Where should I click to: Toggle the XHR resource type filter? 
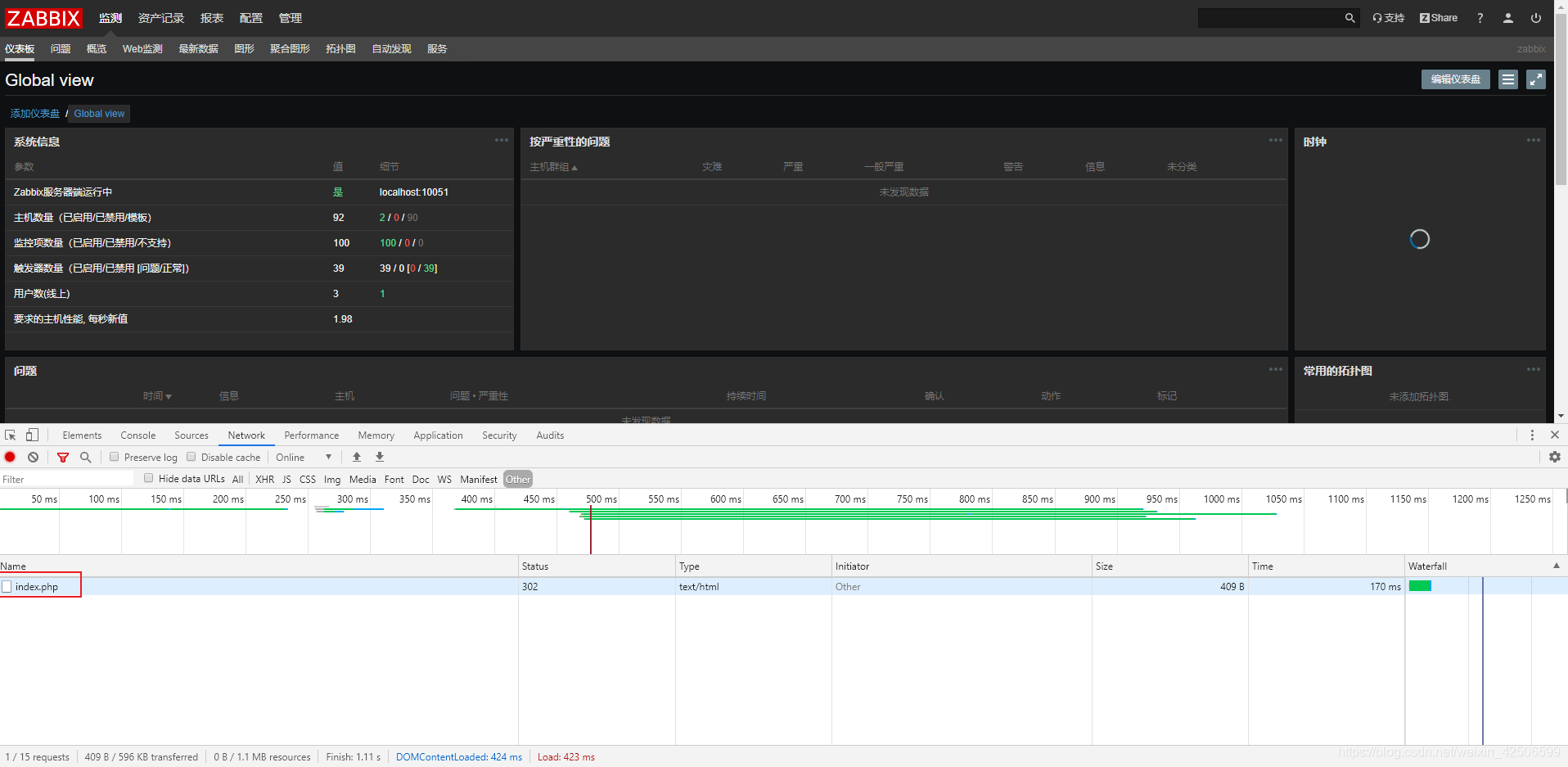point(265,480)
